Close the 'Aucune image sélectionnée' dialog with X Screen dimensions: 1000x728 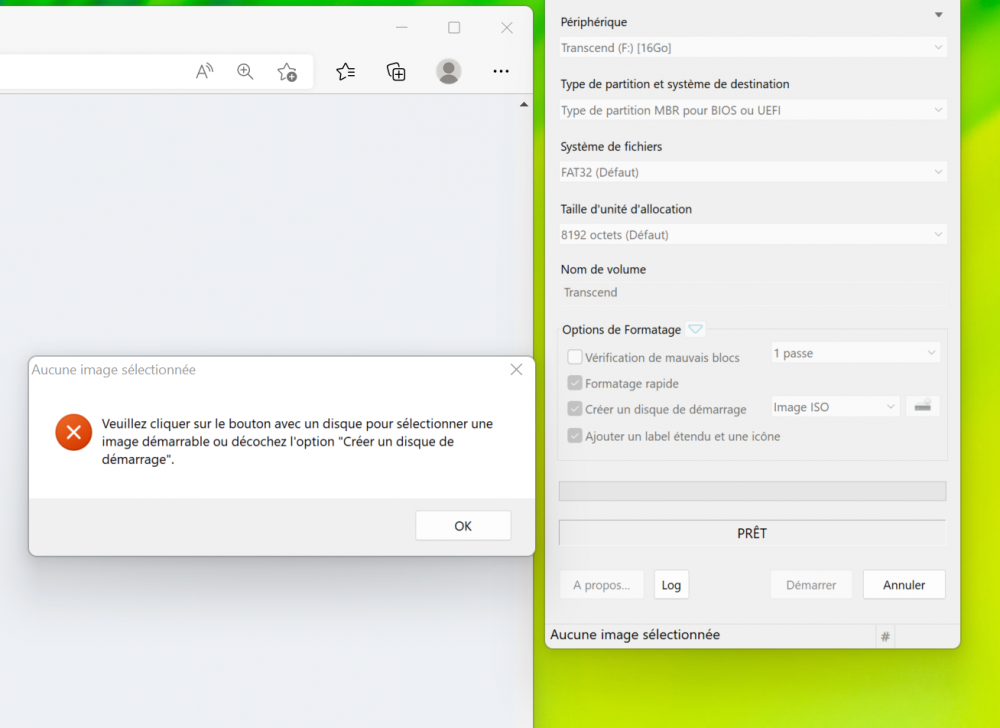click(x=516, y=370)
